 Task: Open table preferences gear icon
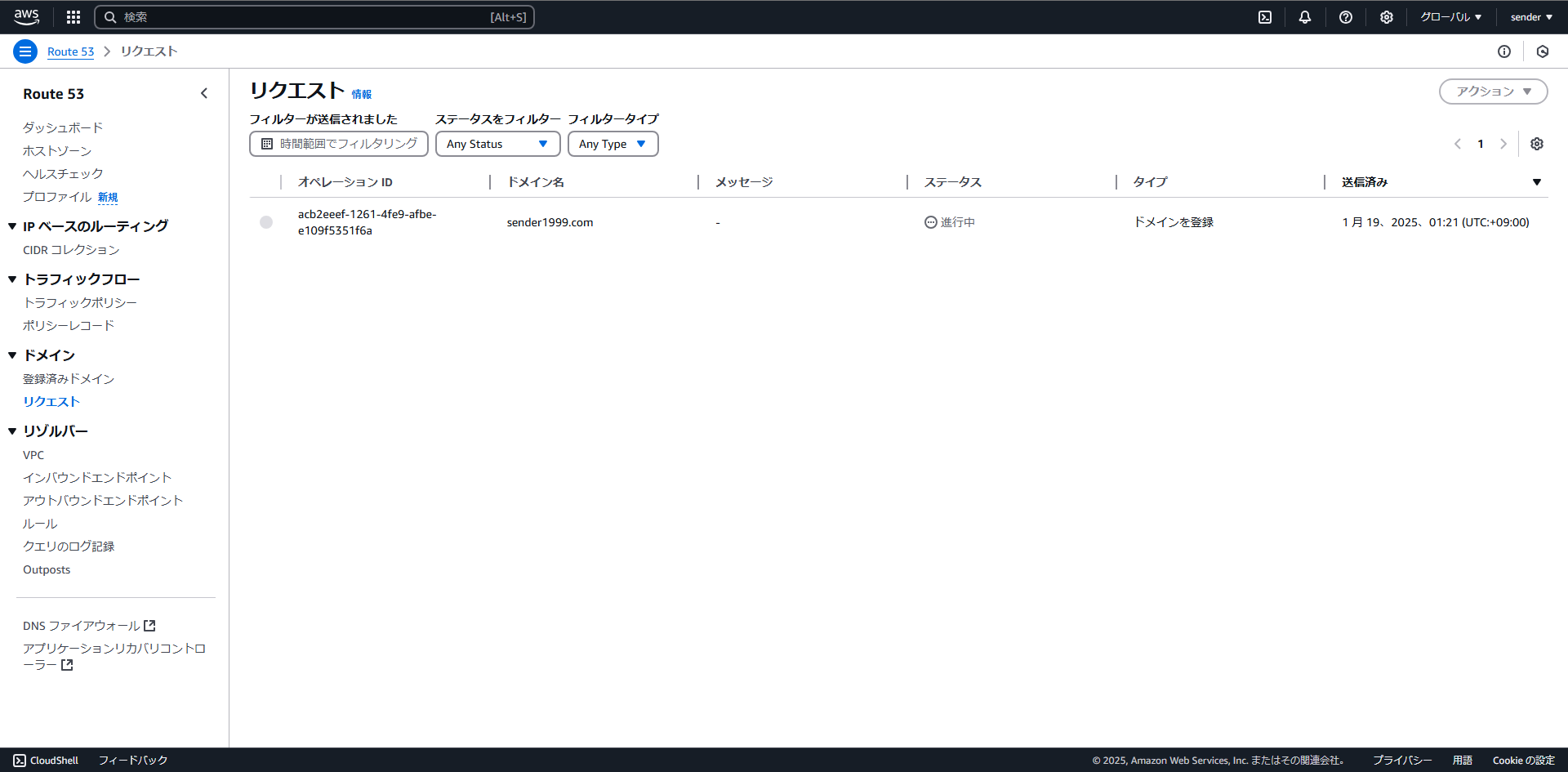click(1537, 144)
